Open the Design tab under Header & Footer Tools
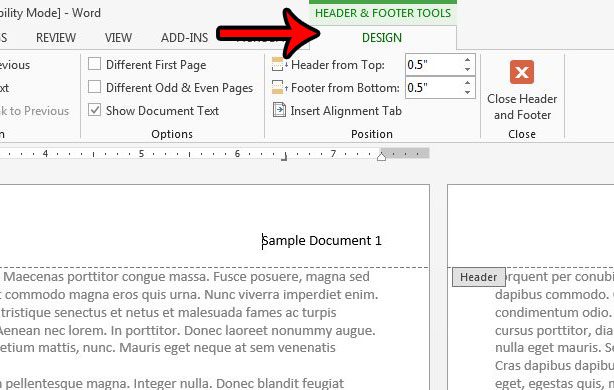614x390 pixels. coord(382,38)
